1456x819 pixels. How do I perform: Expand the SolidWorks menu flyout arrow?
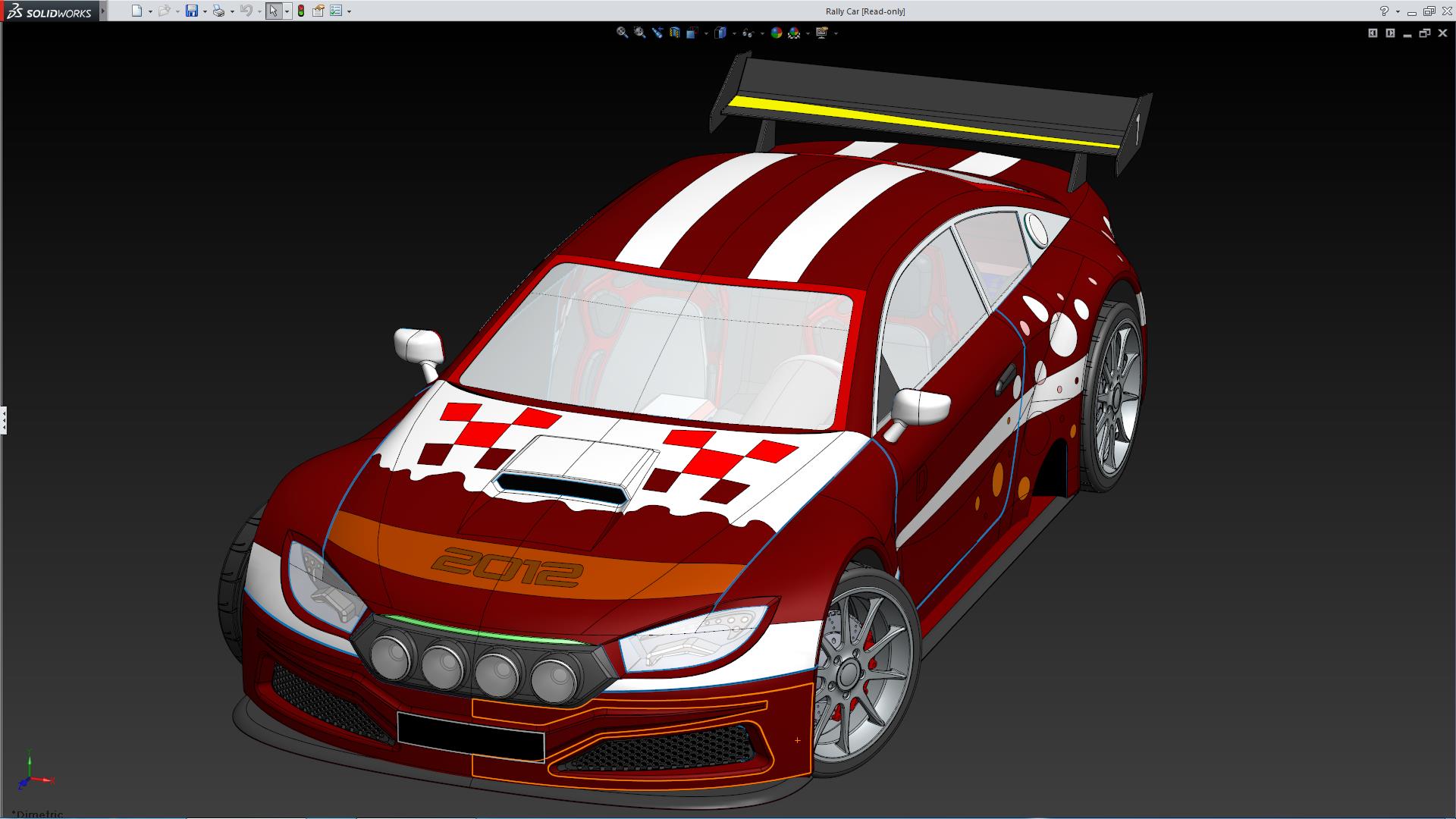pos(103,11)
